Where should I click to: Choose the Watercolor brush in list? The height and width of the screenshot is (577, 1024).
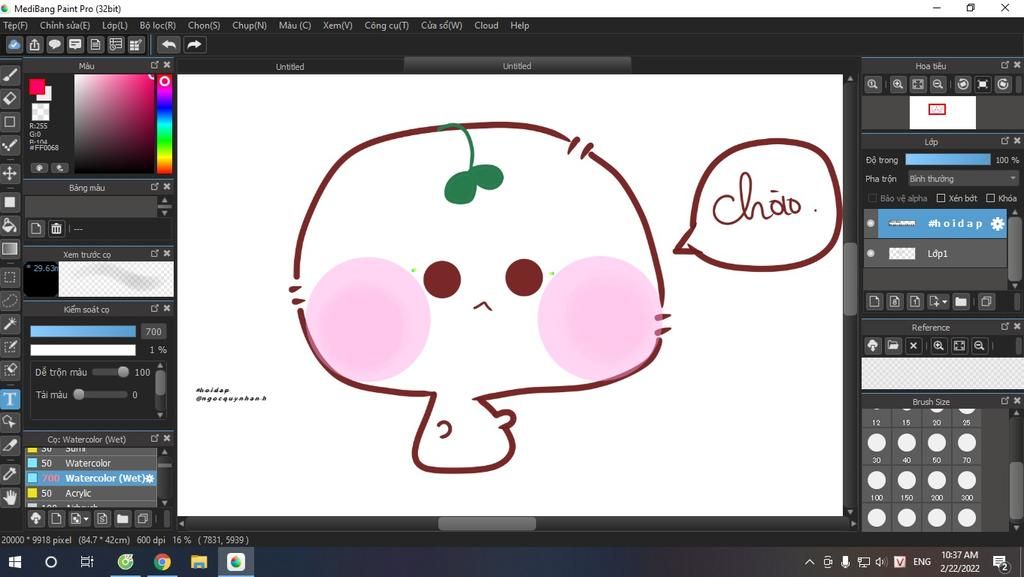coord(91,463)
